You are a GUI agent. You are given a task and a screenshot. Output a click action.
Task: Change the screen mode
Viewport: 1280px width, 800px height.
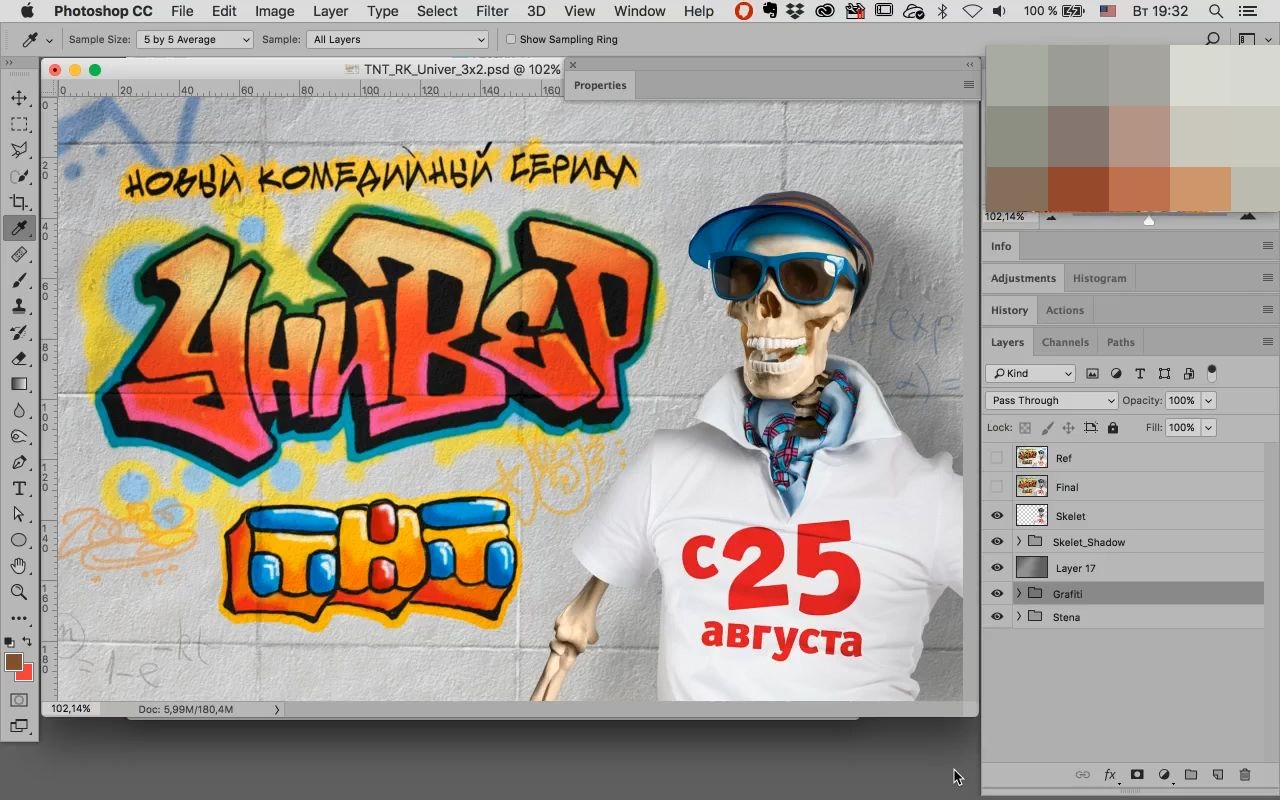coord(19,727)
